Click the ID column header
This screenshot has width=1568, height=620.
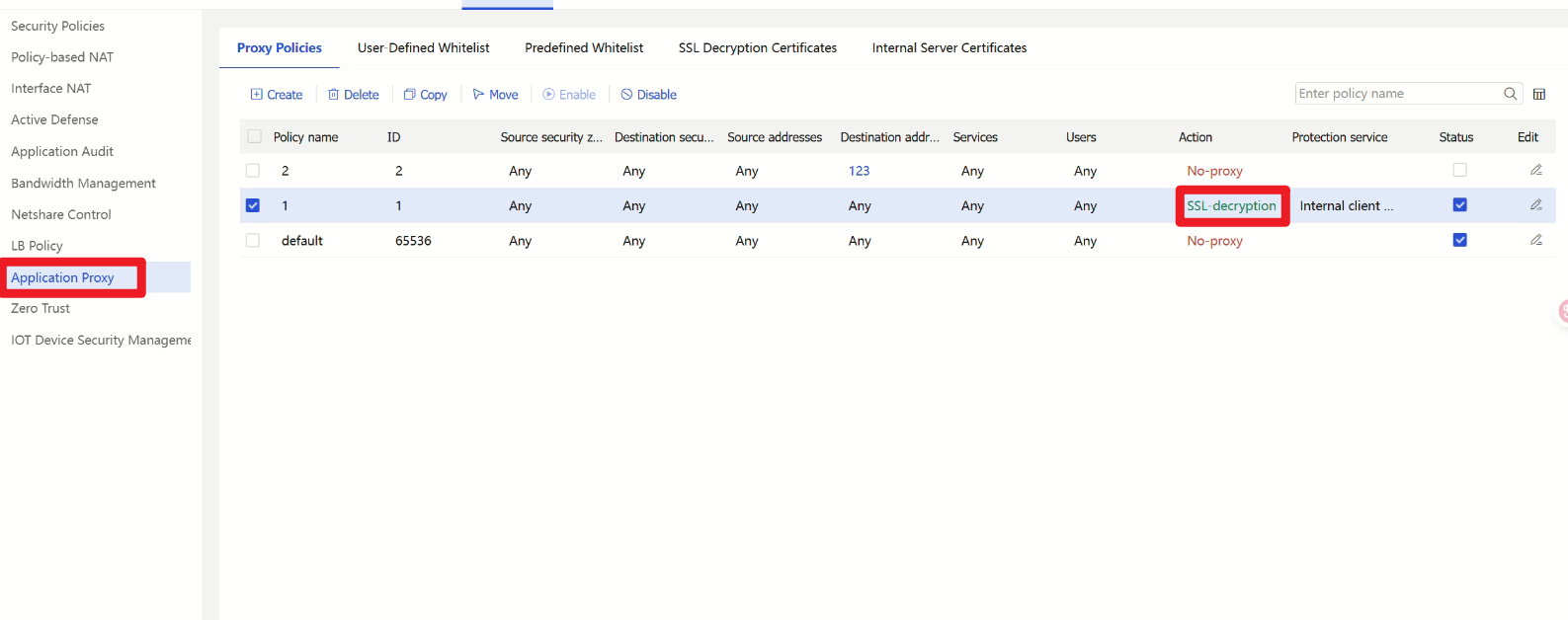tap(394, 137)
